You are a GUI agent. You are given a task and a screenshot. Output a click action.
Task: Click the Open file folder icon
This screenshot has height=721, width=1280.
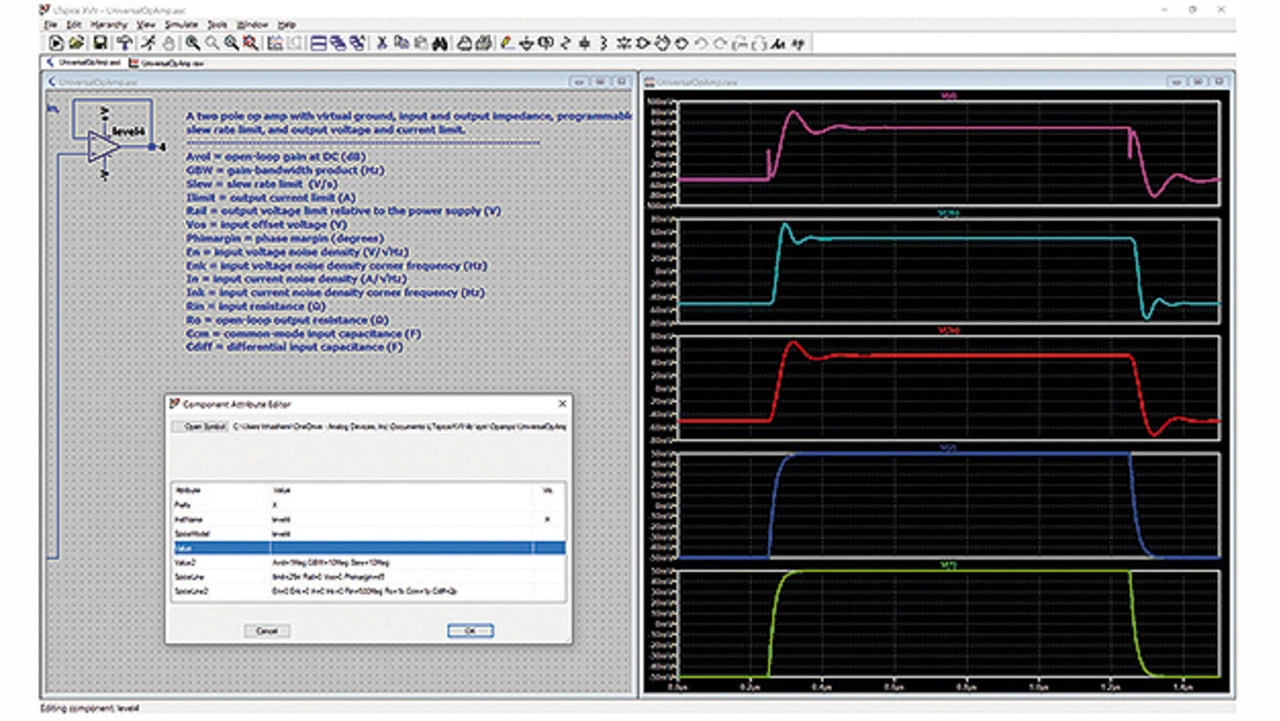click(77, 43)
